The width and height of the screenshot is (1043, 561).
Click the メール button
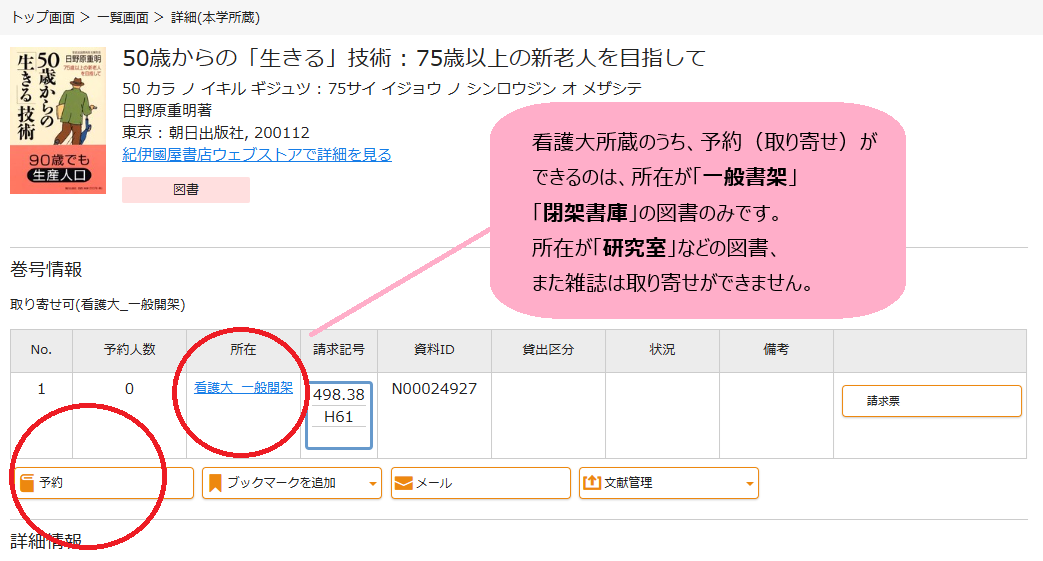(x=480, y=483)
